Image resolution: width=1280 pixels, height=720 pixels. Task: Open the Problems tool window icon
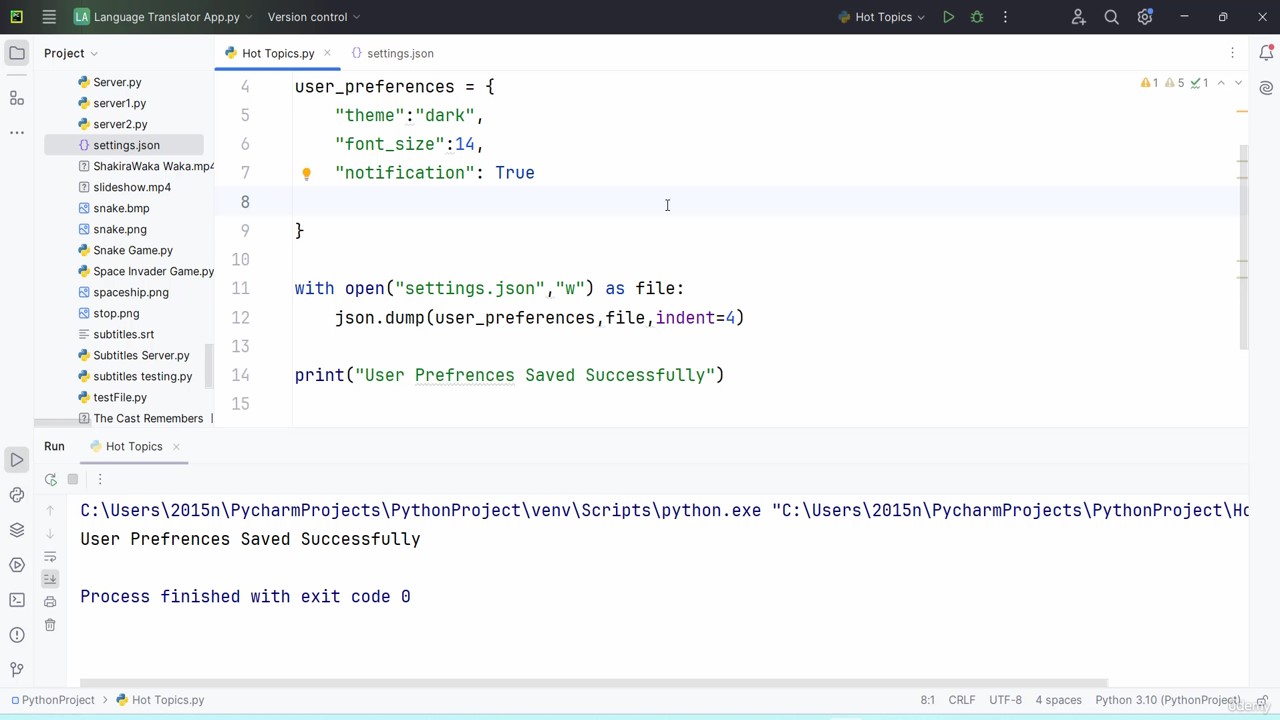tap(17, 635)
